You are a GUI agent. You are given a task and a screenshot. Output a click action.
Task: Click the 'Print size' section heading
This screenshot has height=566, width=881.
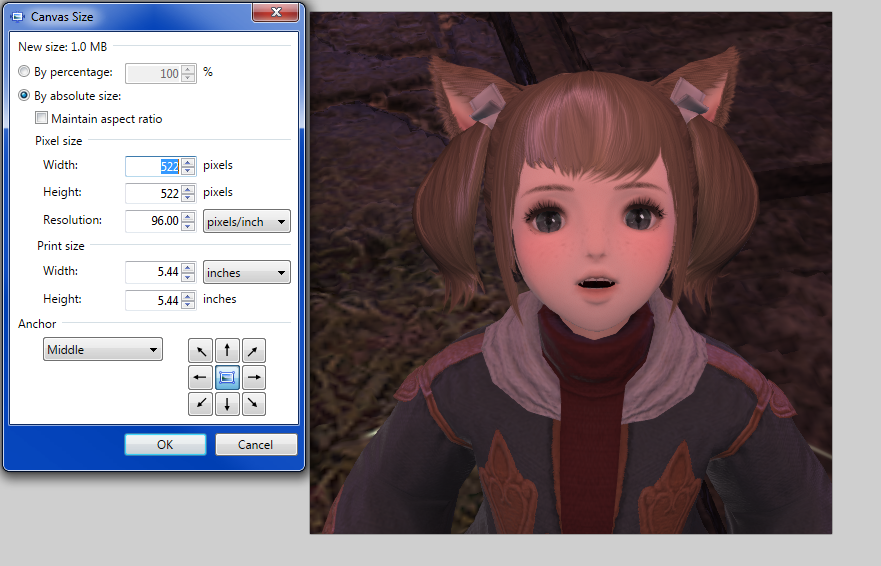tap(61, 246)
